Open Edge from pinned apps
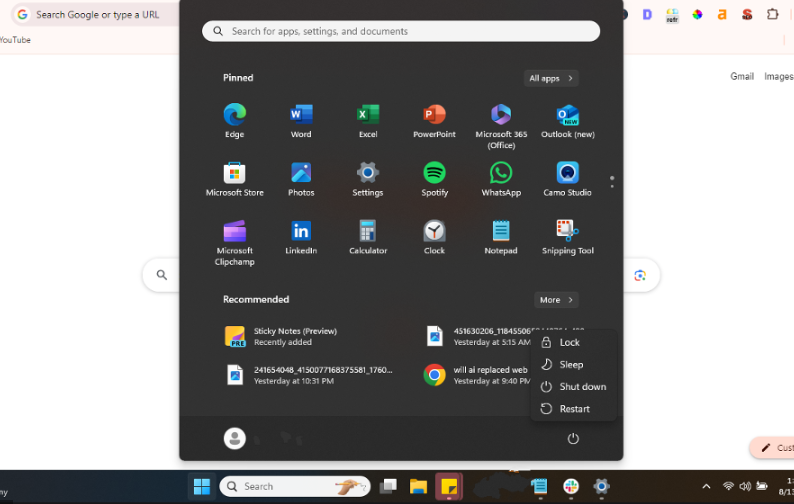This screenshot has height=504, width=794. tap(234, 121)
